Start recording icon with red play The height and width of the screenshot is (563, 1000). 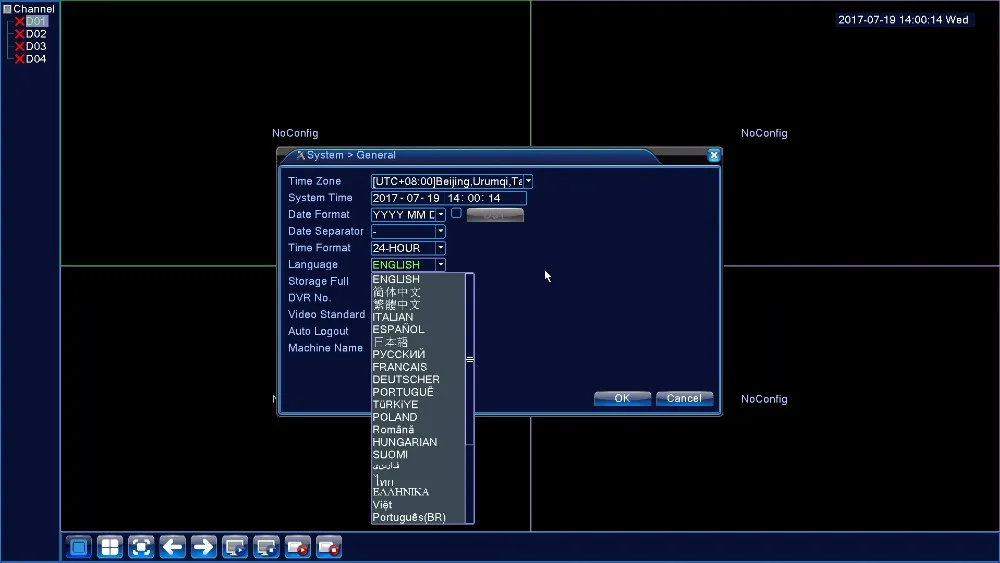(x=297, y=547)
